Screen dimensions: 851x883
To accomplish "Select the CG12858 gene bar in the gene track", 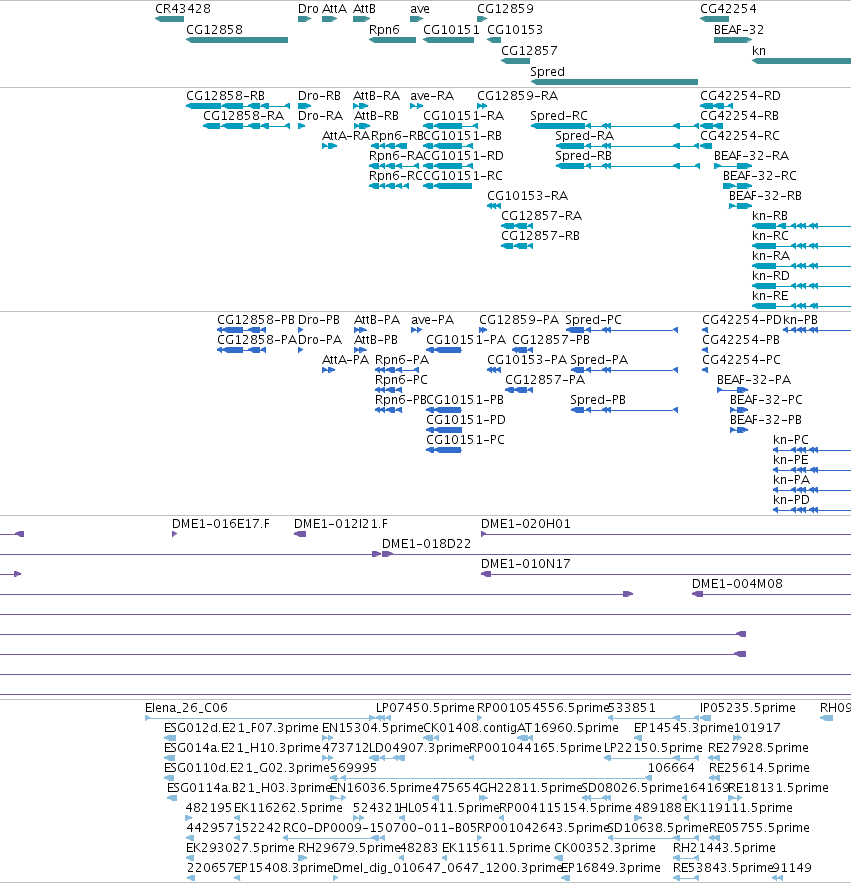I will [x=237, y=40].
